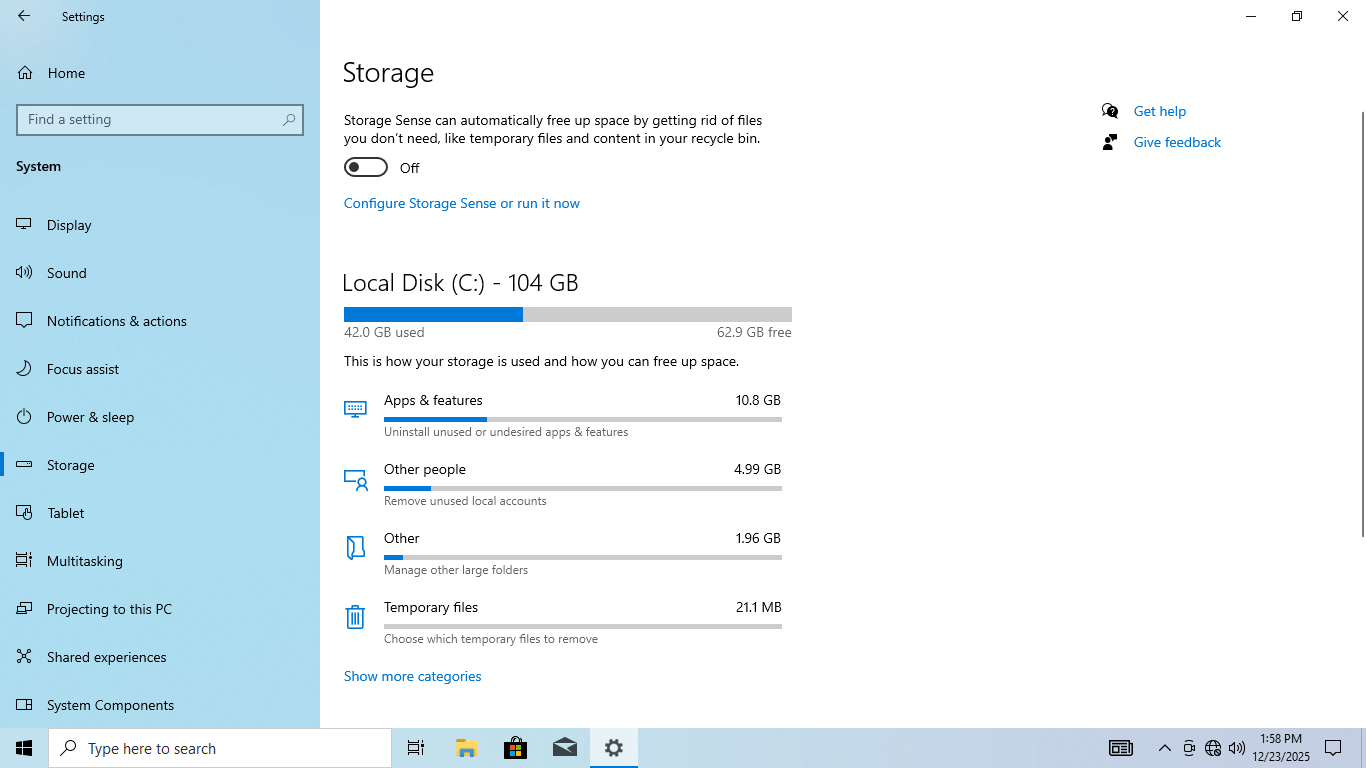Click the back arrow in Settings

click(x=24, y=16)
